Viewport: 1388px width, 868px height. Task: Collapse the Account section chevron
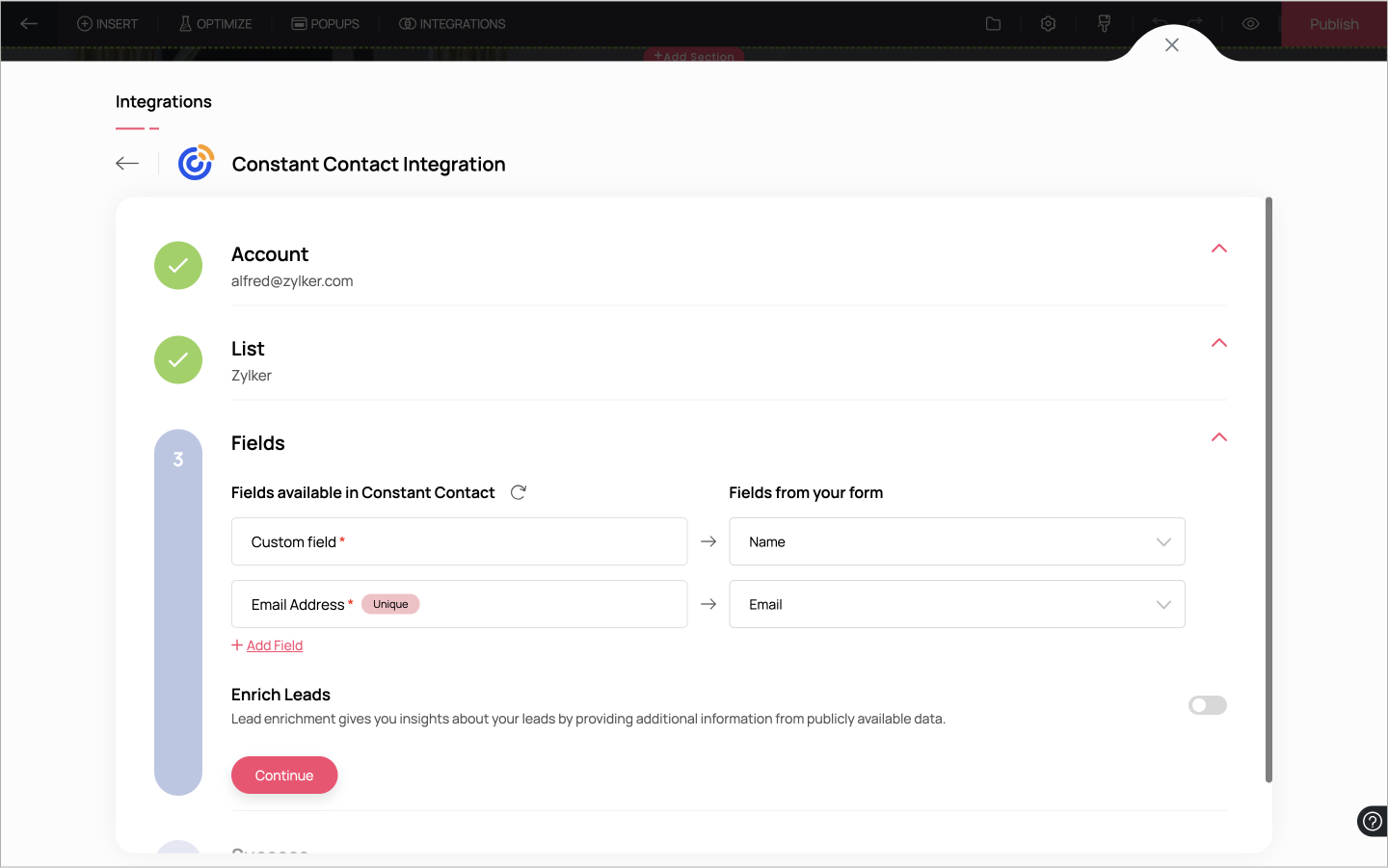pyautogui.click(x=1219, y=249)
